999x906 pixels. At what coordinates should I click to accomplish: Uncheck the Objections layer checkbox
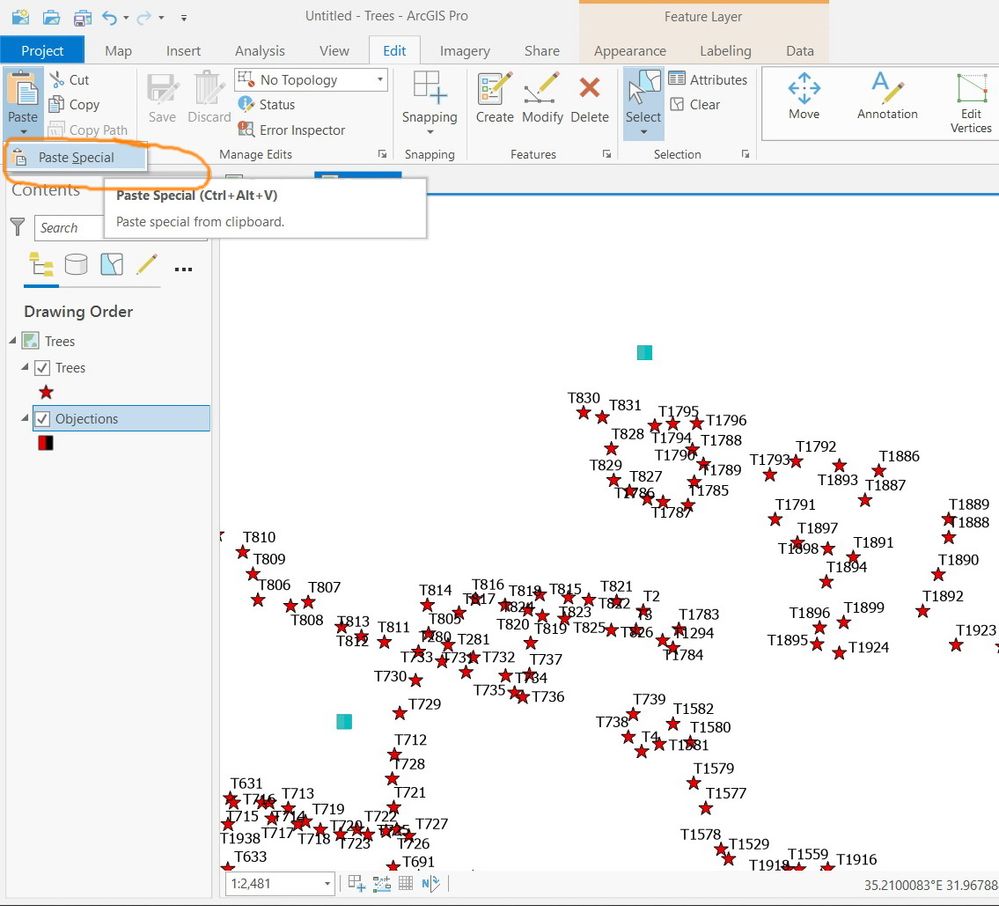point(42,419)
